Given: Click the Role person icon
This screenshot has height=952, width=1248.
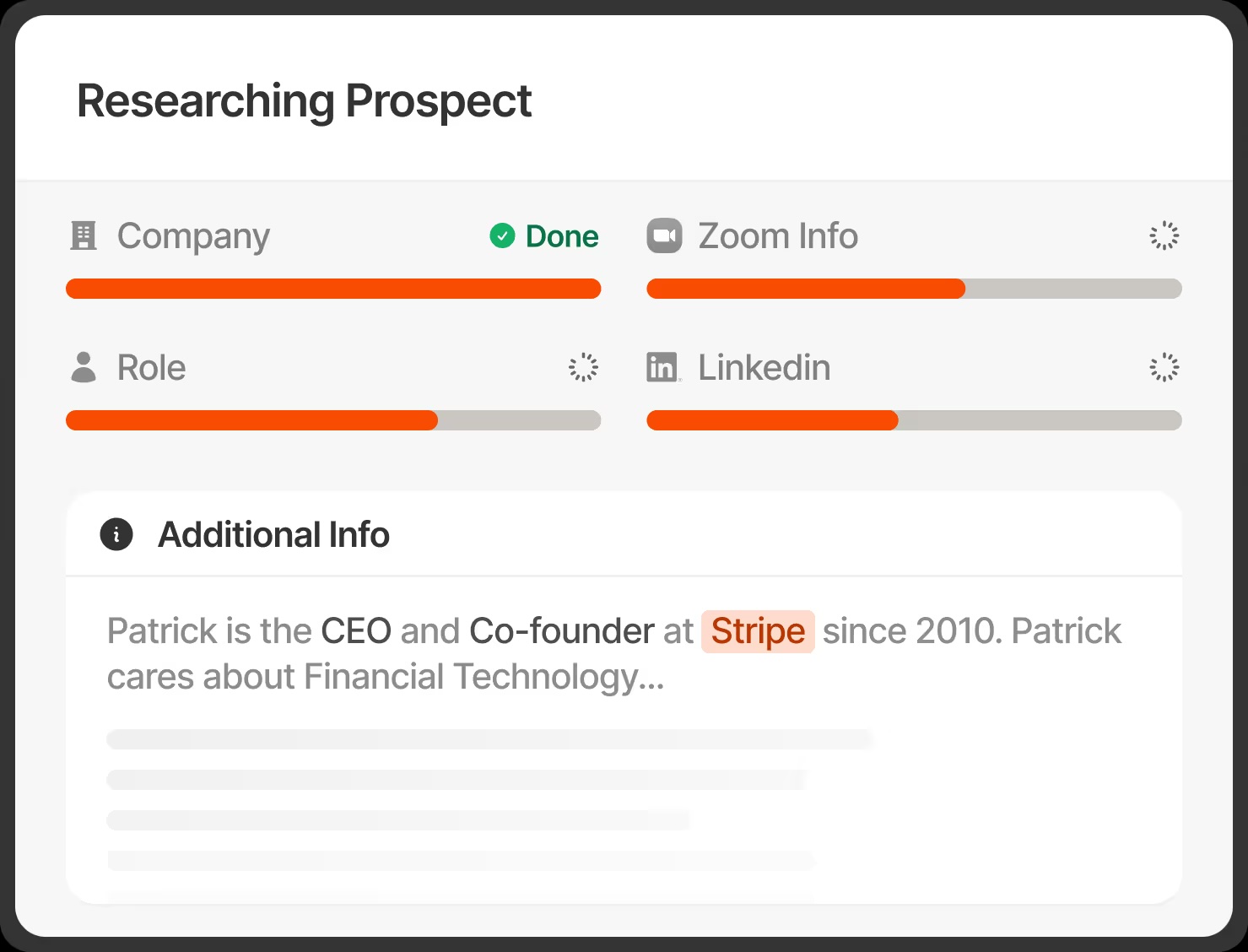Looking at the screenshot, I should [83, 367].
